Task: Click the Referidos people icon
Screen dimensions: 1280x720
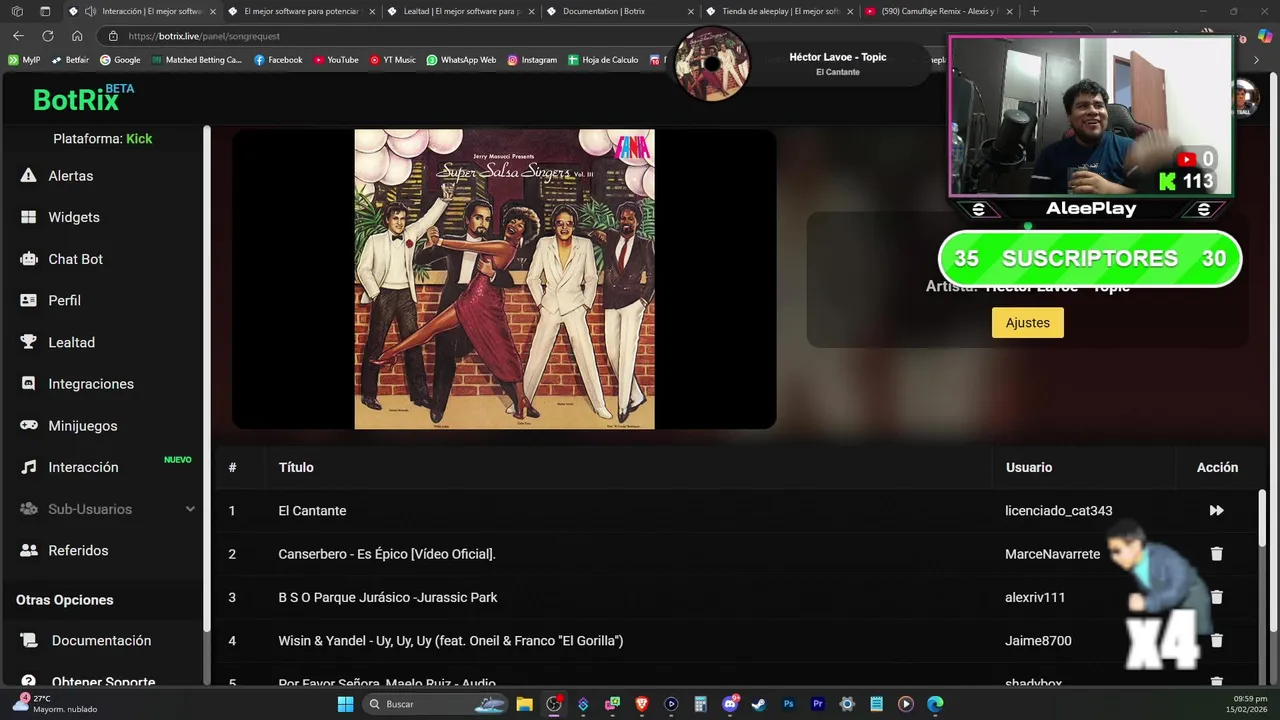Action: coord(29,551)
